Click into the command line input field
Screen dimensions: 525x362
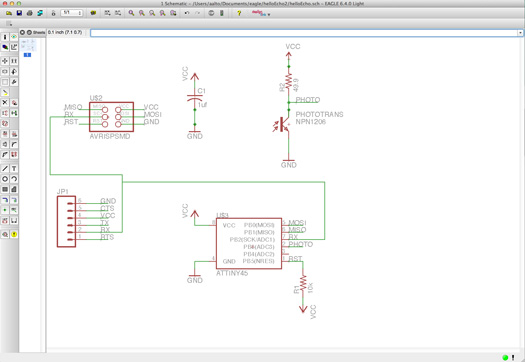click(x=304, y=33)
